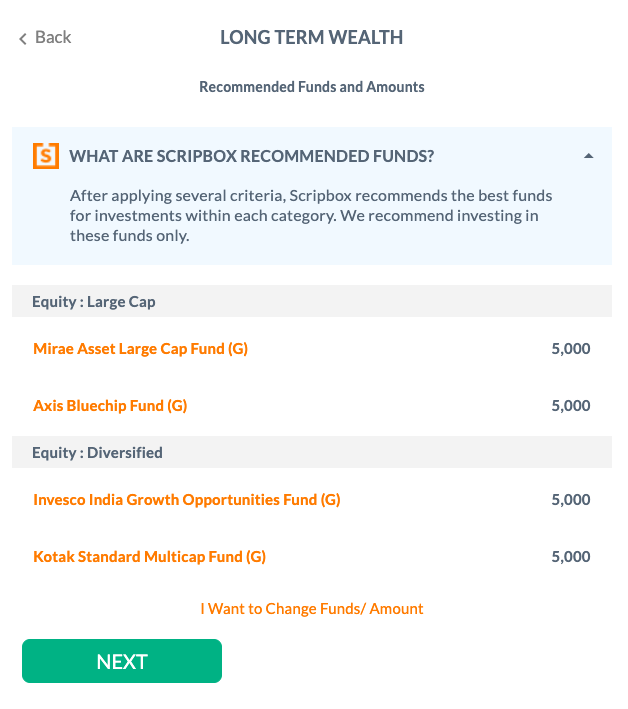This screenshot has height=709, width=628.
Task: Click the Kotak Standard Multicap amount 5,000
Action: tap(571, 557)
